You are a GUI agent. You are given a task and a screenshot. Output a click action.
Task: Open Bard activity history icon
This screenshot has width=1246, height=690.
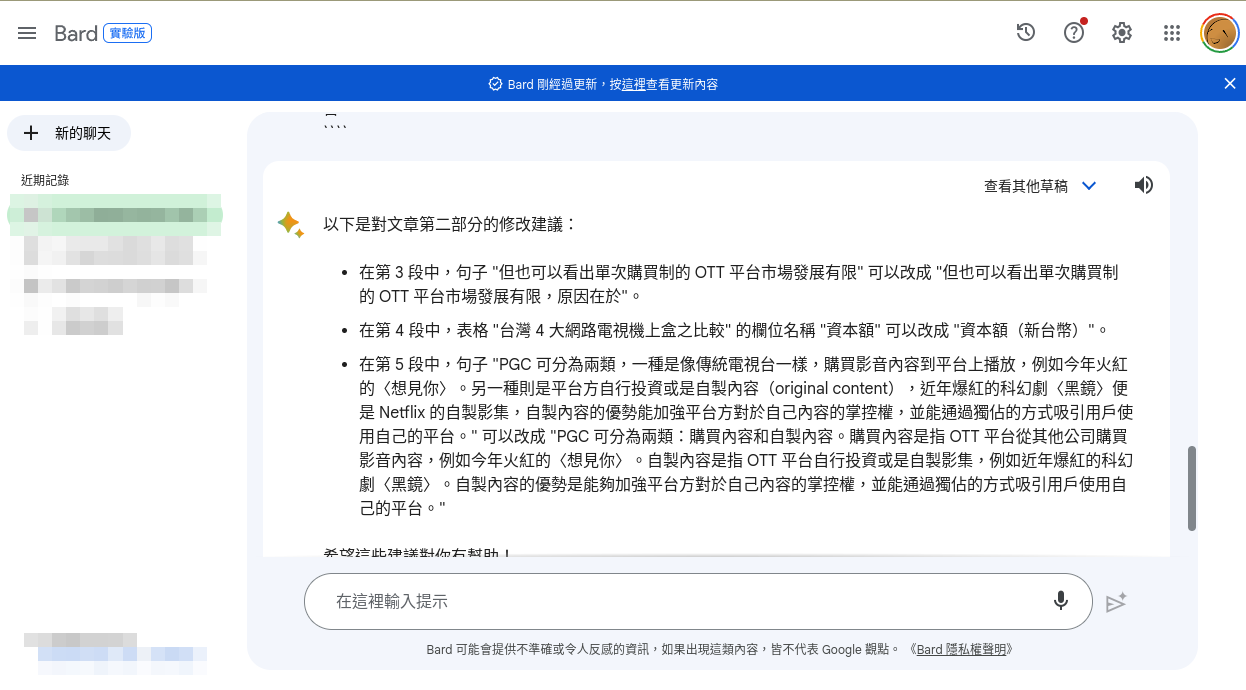coord(1025,33)
